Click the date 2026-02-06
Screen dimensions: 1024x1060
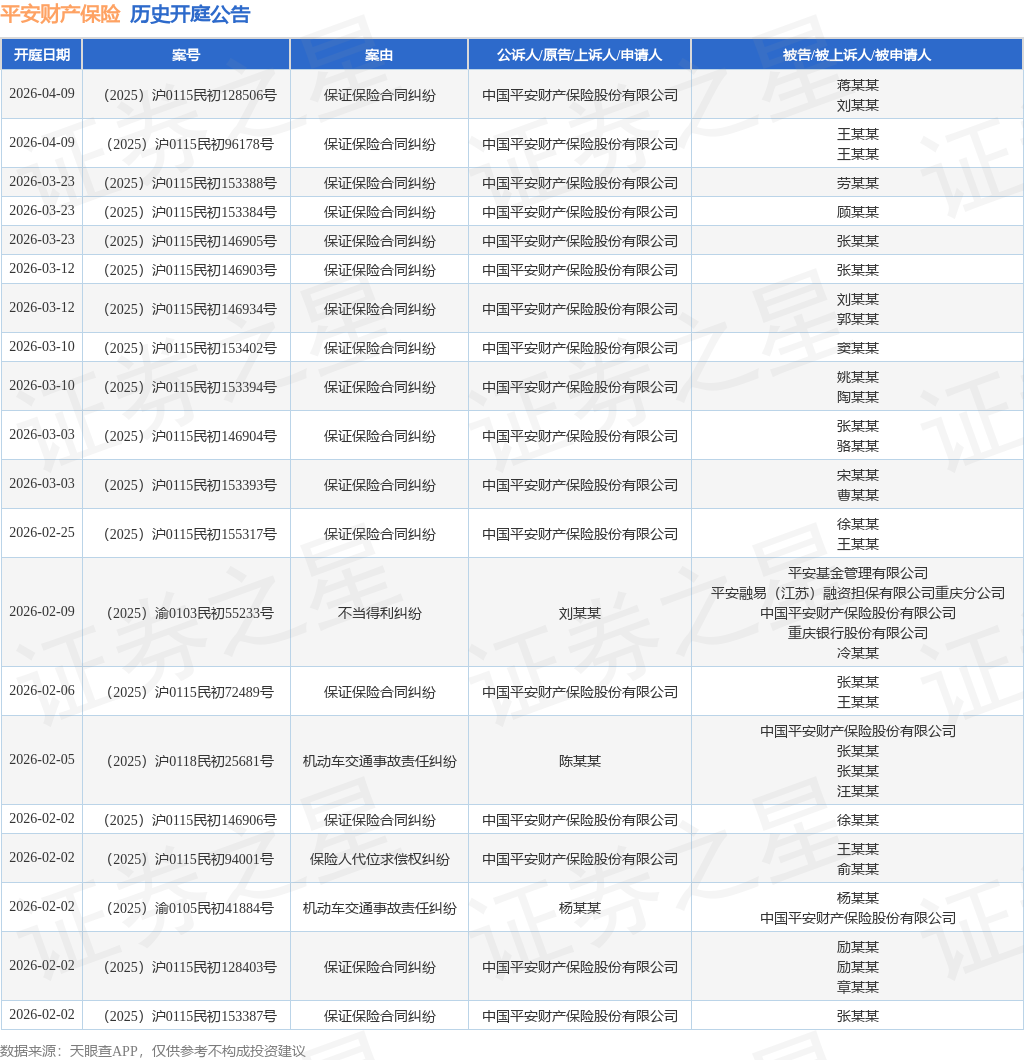click(x=42, y=690)
